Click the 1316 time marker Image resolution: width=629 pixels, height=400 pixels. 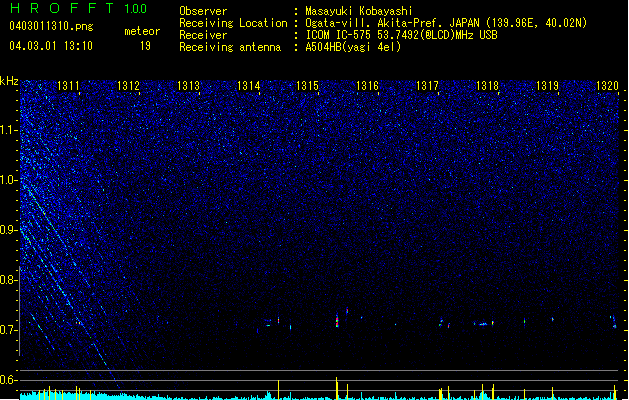(367, 86)
